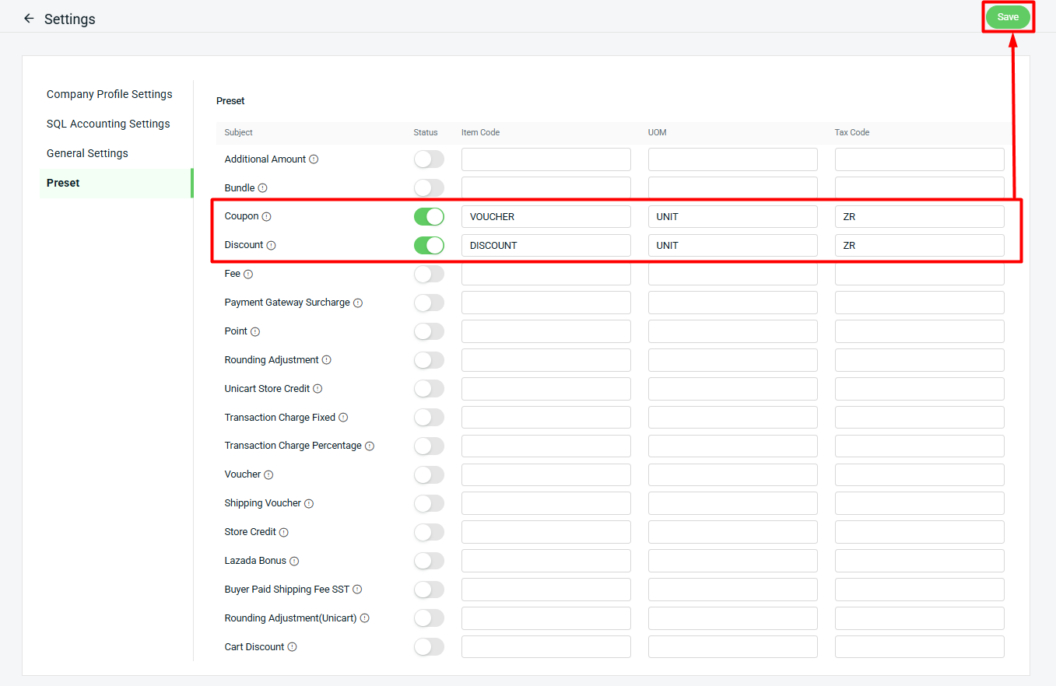Click the Coupon Item Code field containing VOUCHER
This screenshot has width=1056, height=686.
click(545, 217)
